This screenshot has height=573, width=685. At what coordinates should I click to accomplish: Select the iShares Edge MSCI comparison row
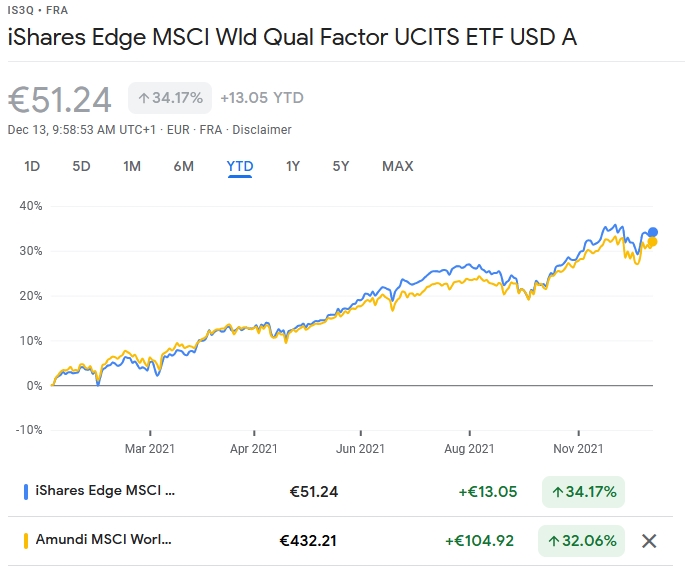pyautogui.click(x=105, y=491)
